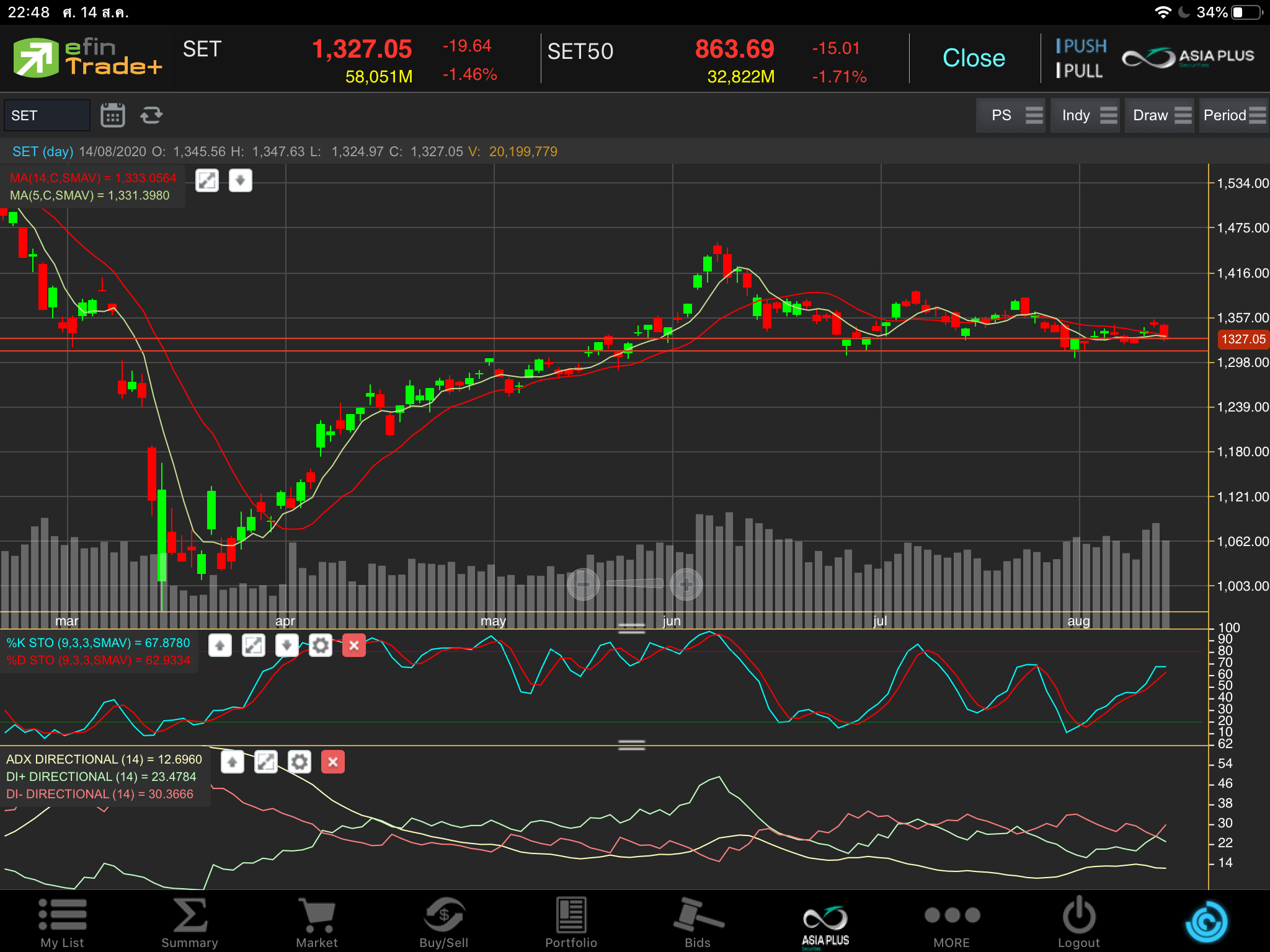Open the Asia Plus tab
The width and height of the screenshot is (1270, 952).
click(825, 927)
